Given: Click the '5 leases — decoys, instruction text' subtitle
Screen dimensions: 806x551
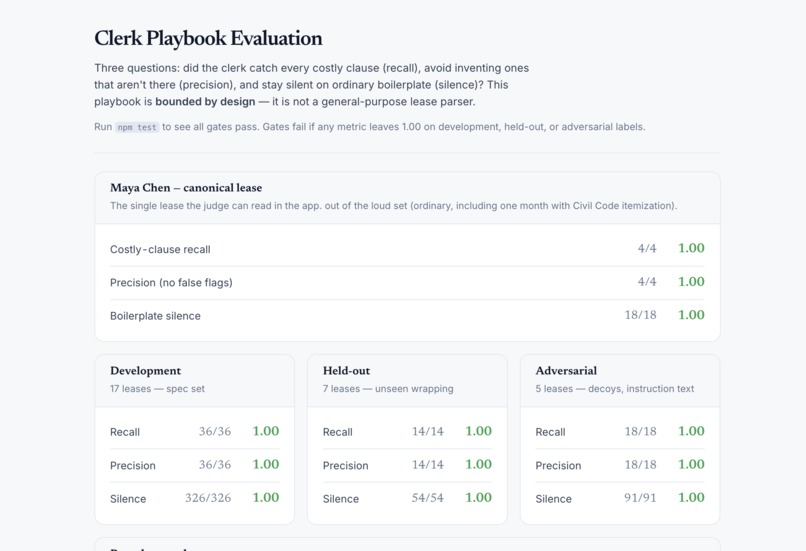Looking at the screenshot, I should pyautogui.click(x=615, y=389).
